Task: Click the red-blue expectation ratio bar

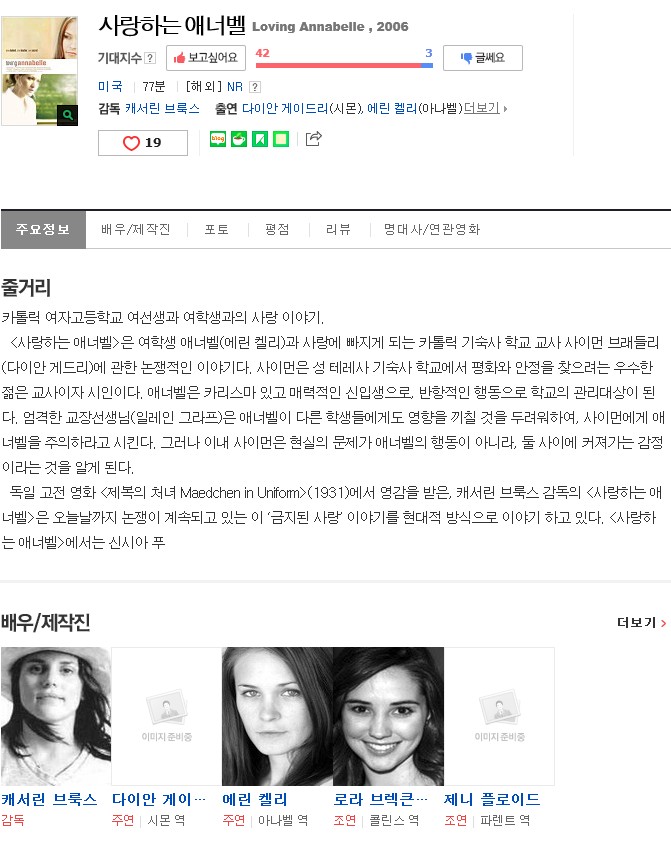Action: pos(344,65)
